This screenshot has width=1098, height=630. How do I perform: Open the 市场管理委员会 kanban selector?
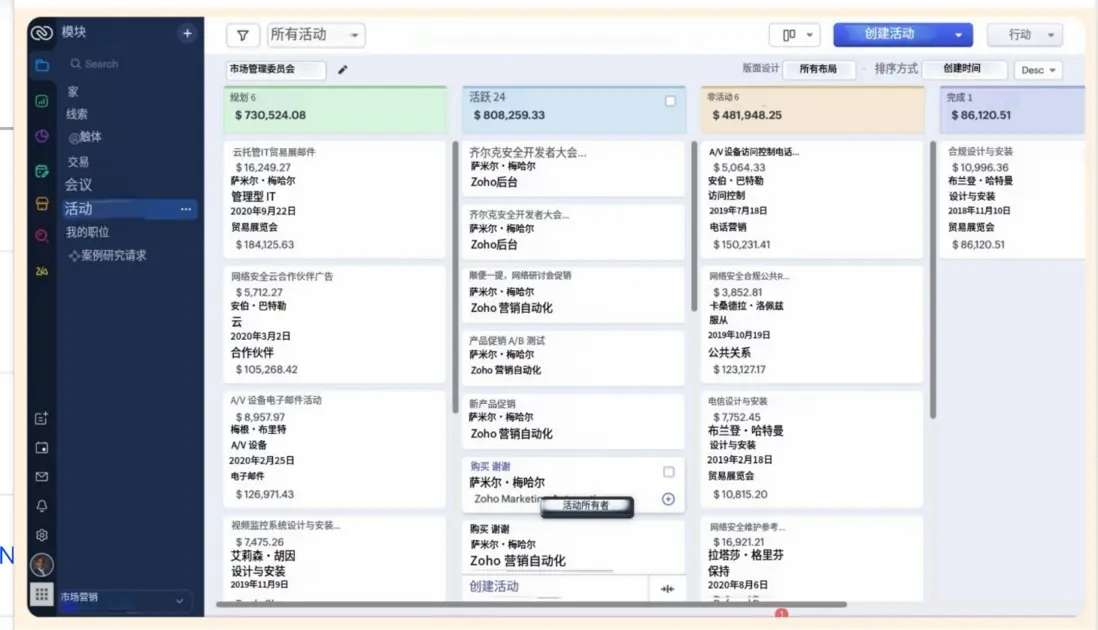tap(276, 69)
